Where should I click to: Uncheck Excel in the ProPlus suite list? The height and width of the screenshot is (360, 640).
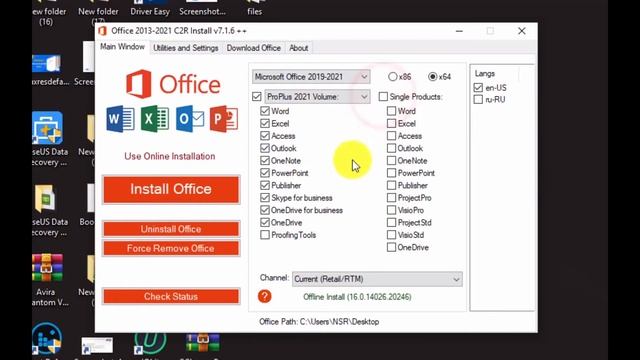(x=265, y=123)
